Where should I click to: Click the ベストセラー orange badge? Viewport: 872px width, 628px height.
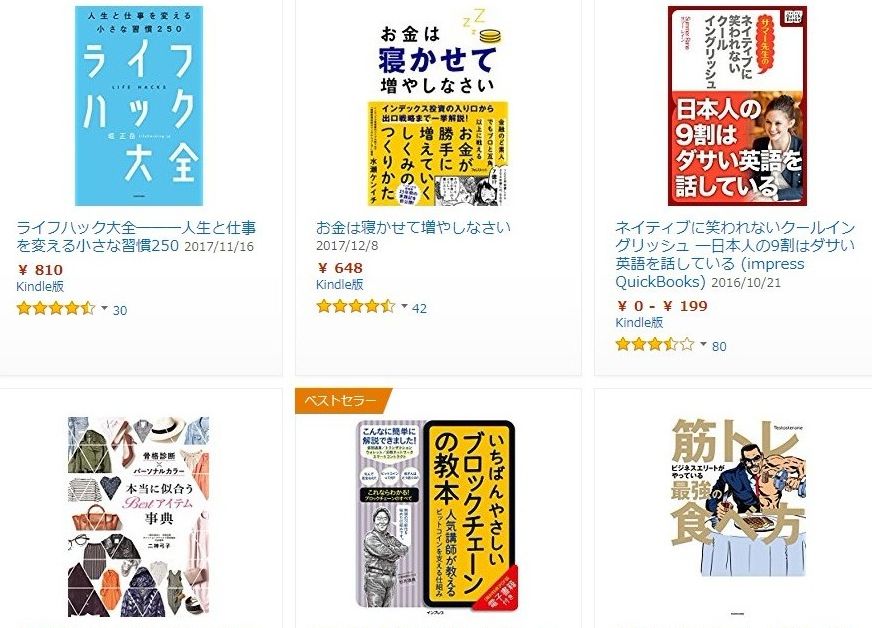tap(343, 400)
